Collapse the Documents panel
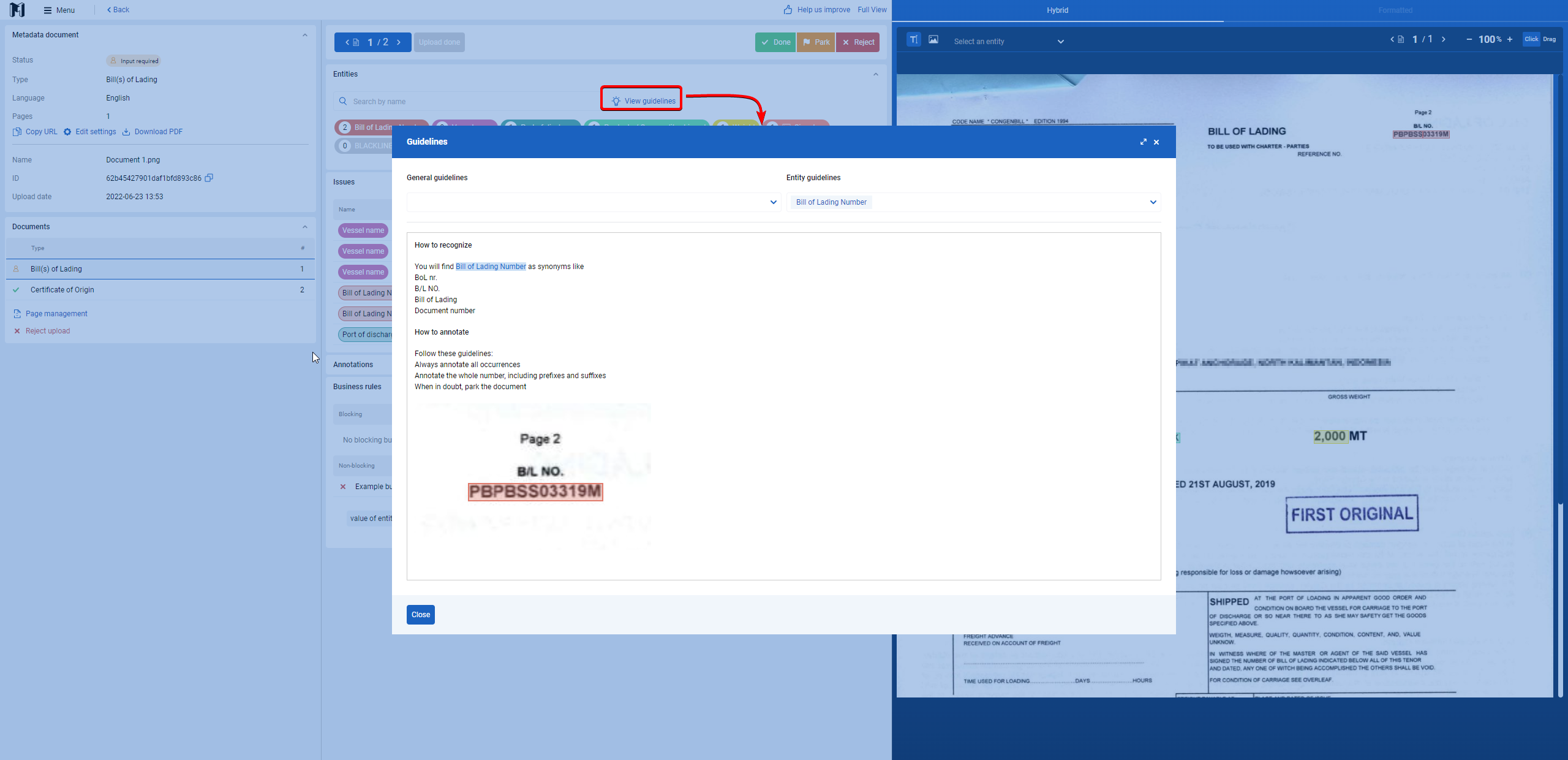 305,227
